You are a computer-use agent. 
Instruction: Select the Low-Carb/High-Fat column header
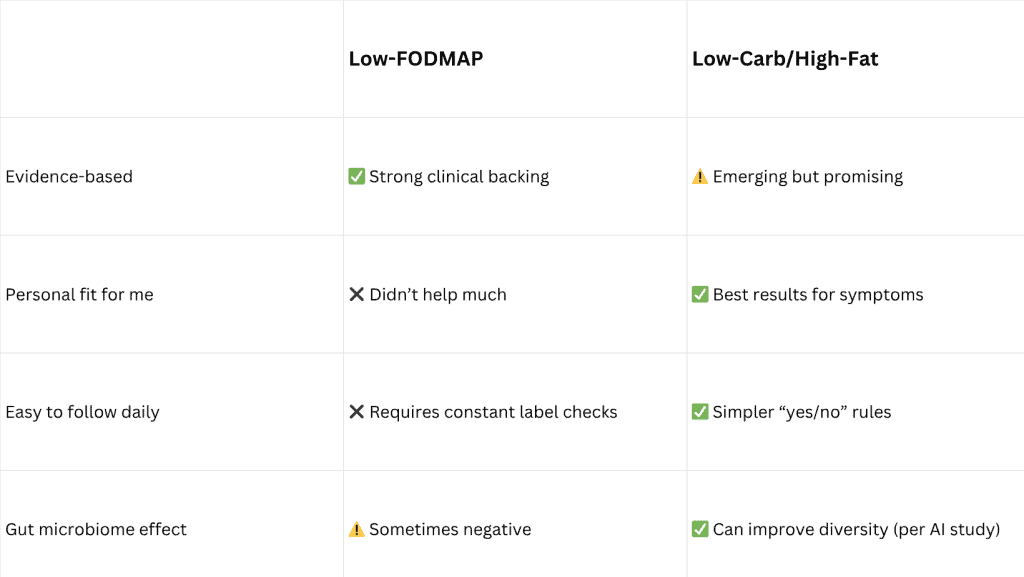(x=785, y=59)
